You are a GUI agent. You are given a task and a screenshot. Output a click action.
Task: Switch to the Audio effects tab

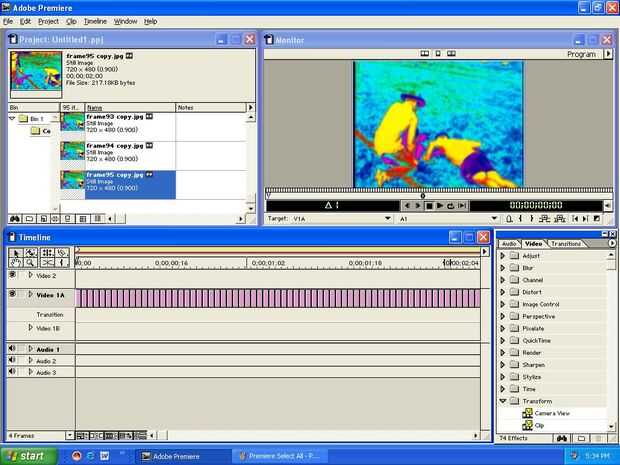[509, 244]
